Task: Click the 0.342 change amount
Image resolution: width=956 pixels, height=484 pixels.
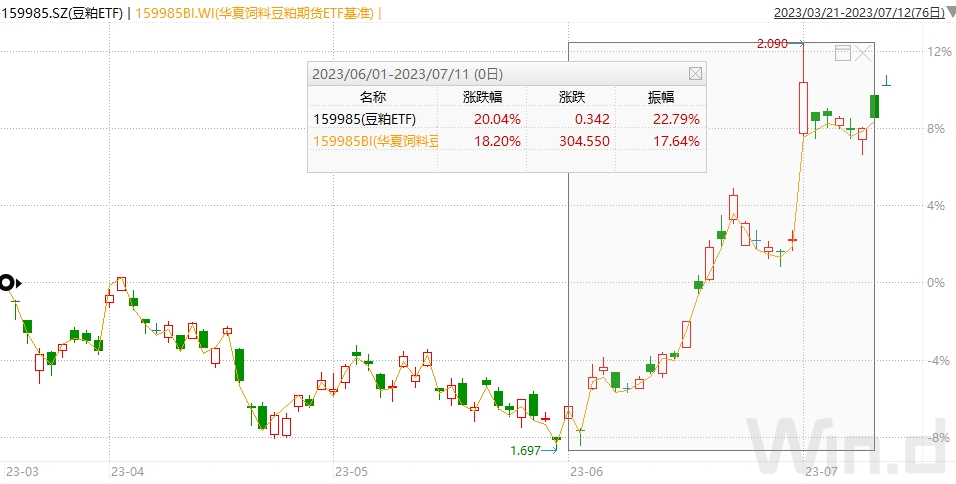Action: click(592, 119)
